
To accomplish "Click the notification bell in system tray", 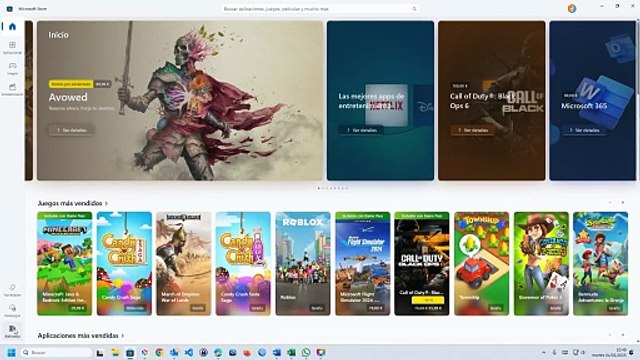I will pos(632,352).
